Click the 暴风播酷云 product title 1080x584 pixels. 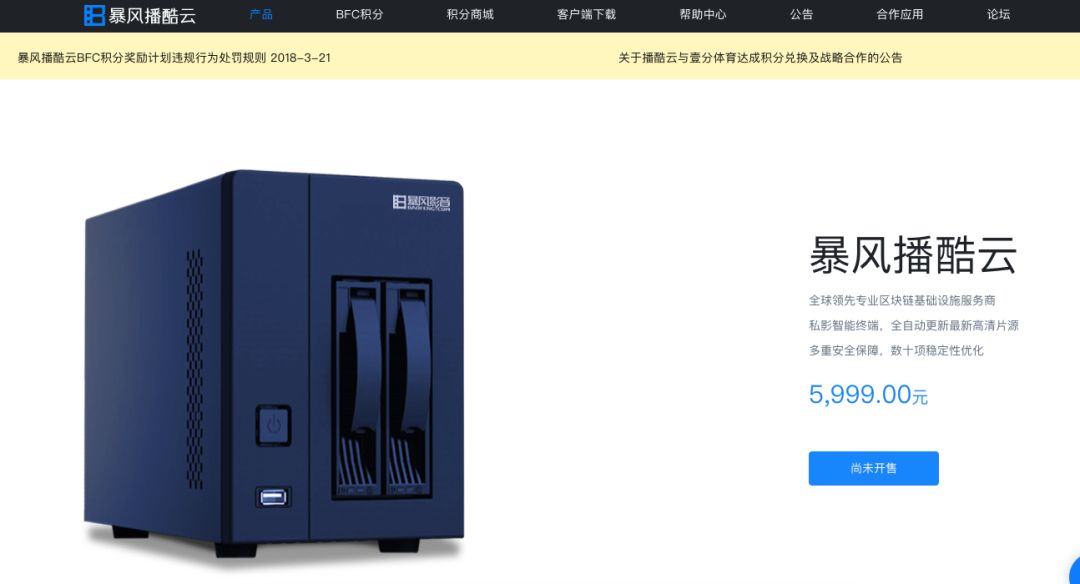tap(913, 256)
